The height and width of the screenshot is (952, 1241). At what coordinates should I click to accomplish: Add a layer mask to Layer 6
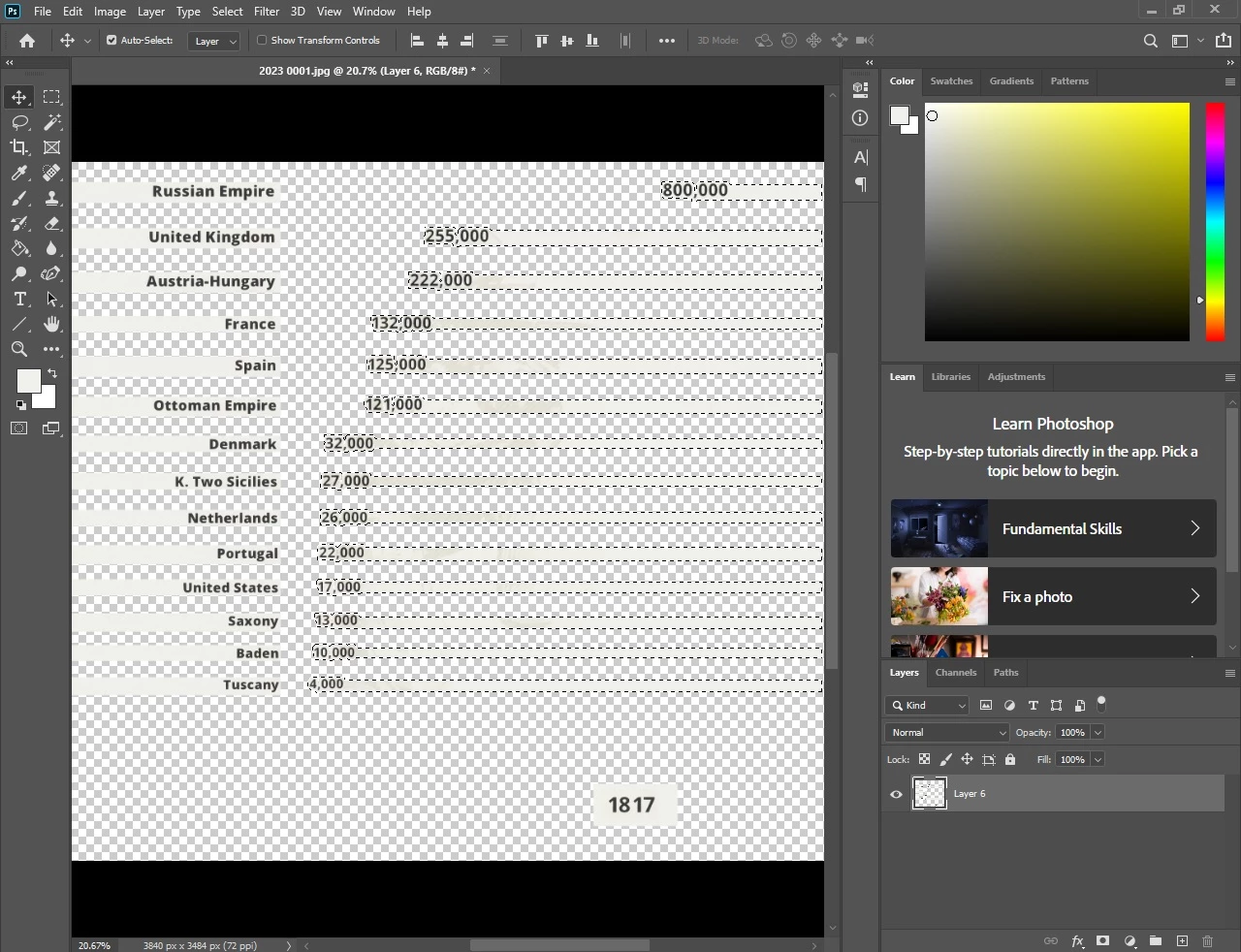[1103, 940]
